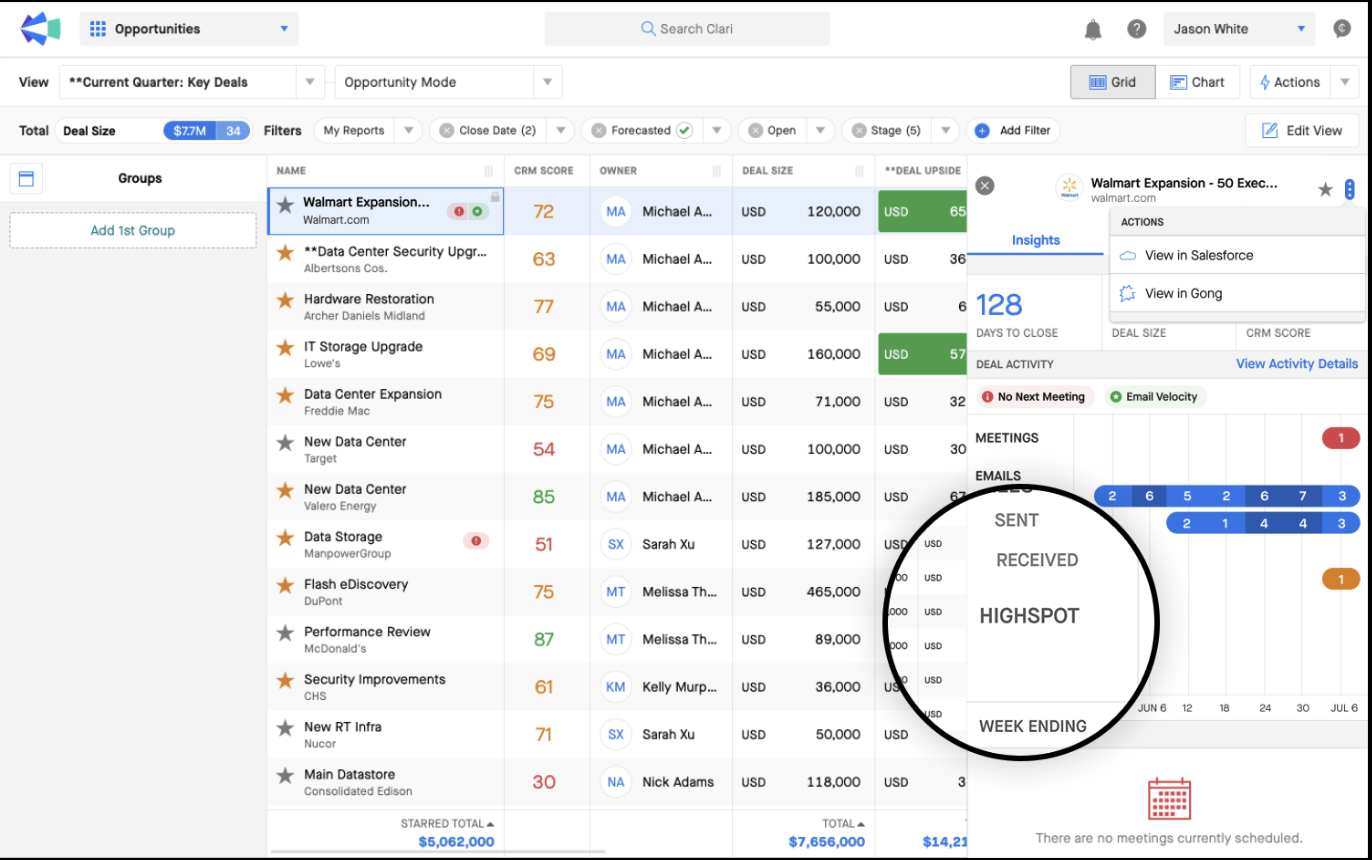Expand the Close Date filter dropdown arrow
Image resolution: width=1372 pixels, height=860 pixels.
tap(561, 130)
